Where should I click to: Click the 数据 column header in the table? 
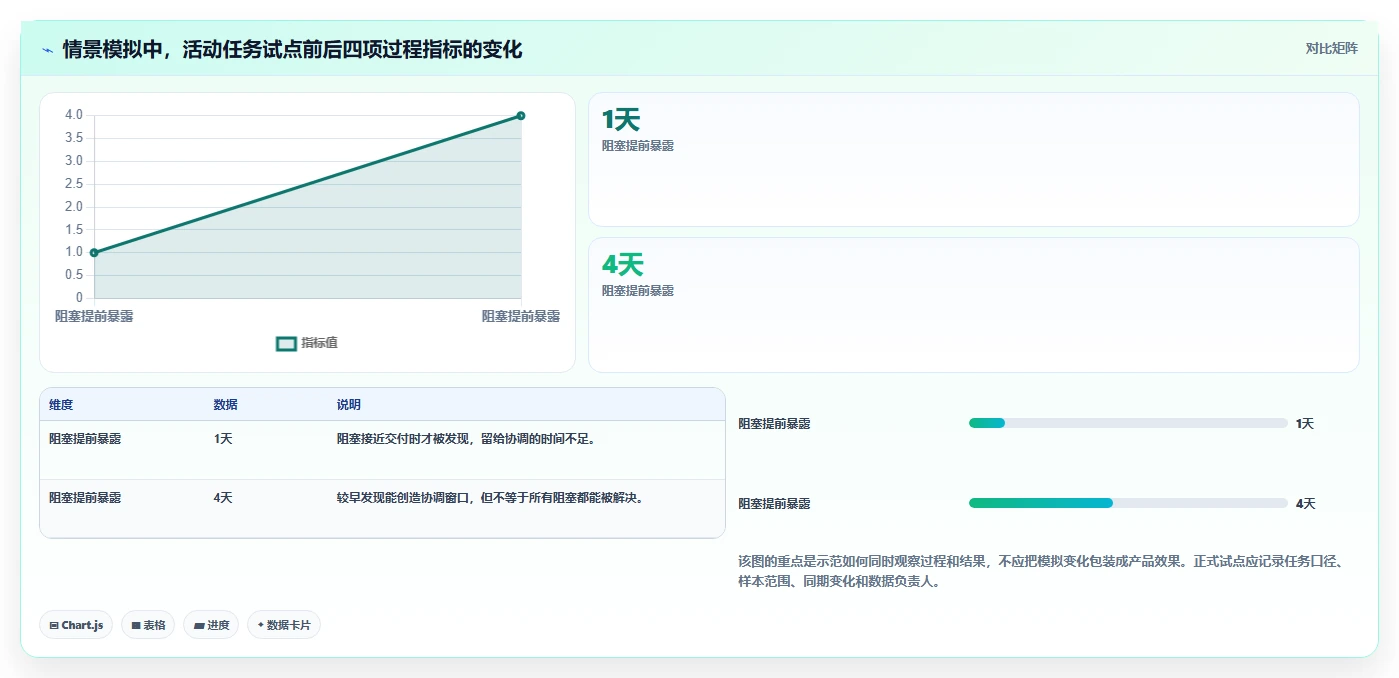pyautogui.click(x=225, y=405)
